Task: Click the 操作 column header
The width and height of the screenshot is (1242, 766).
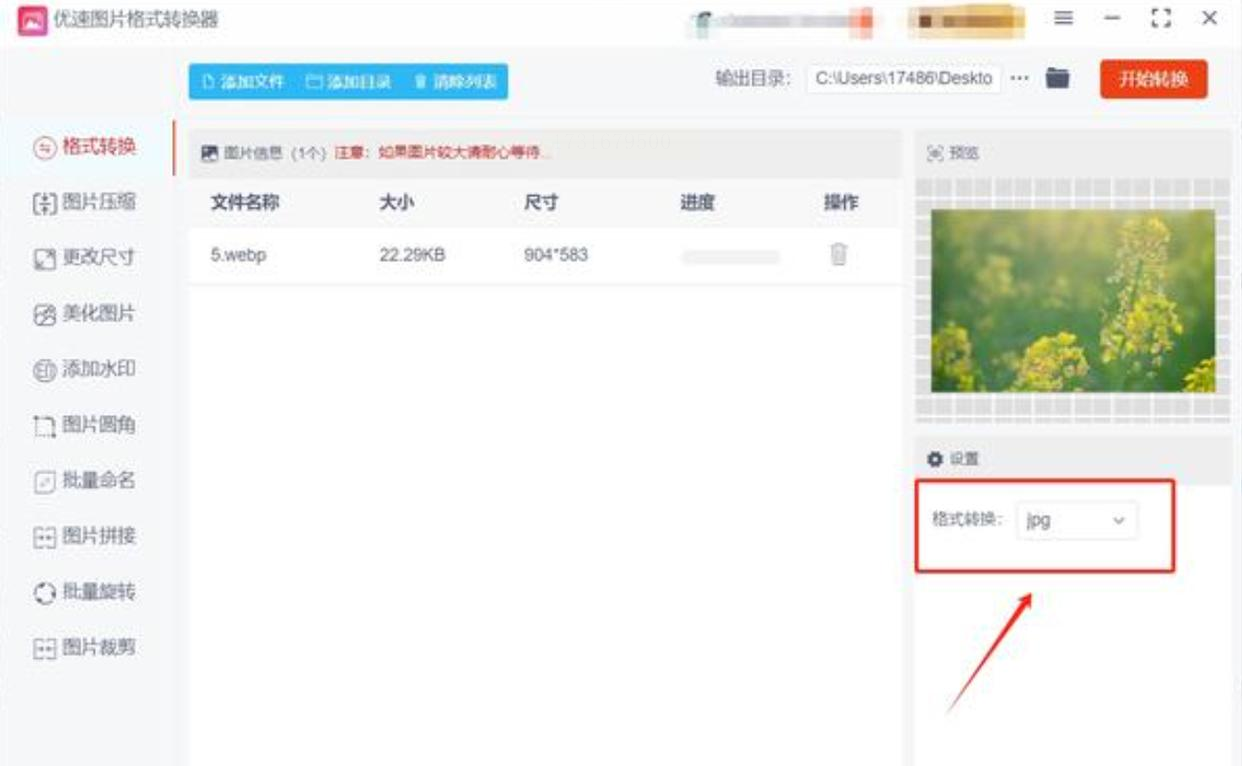Action: pos(841,203)
